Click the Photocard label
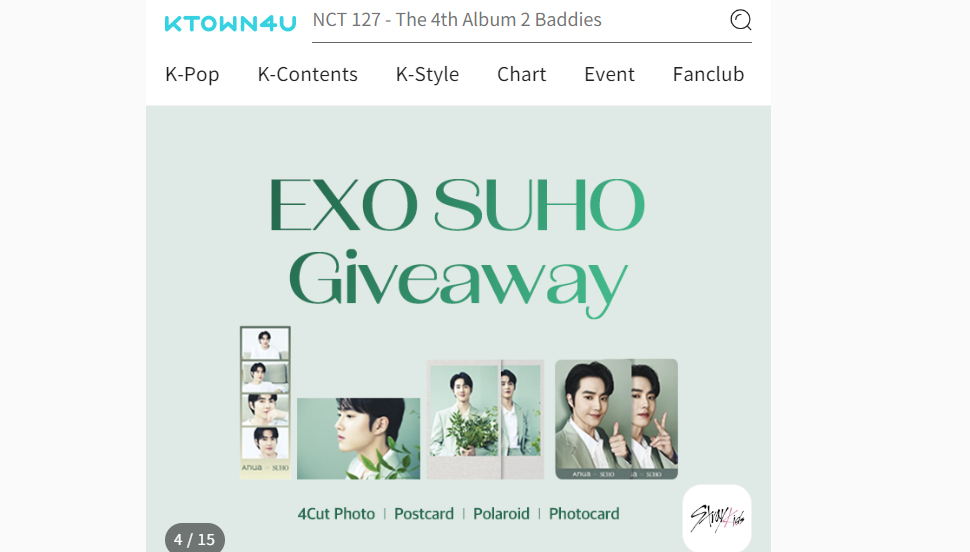The image size is (970, 552). pyautogui.click(x=584, y=514)
